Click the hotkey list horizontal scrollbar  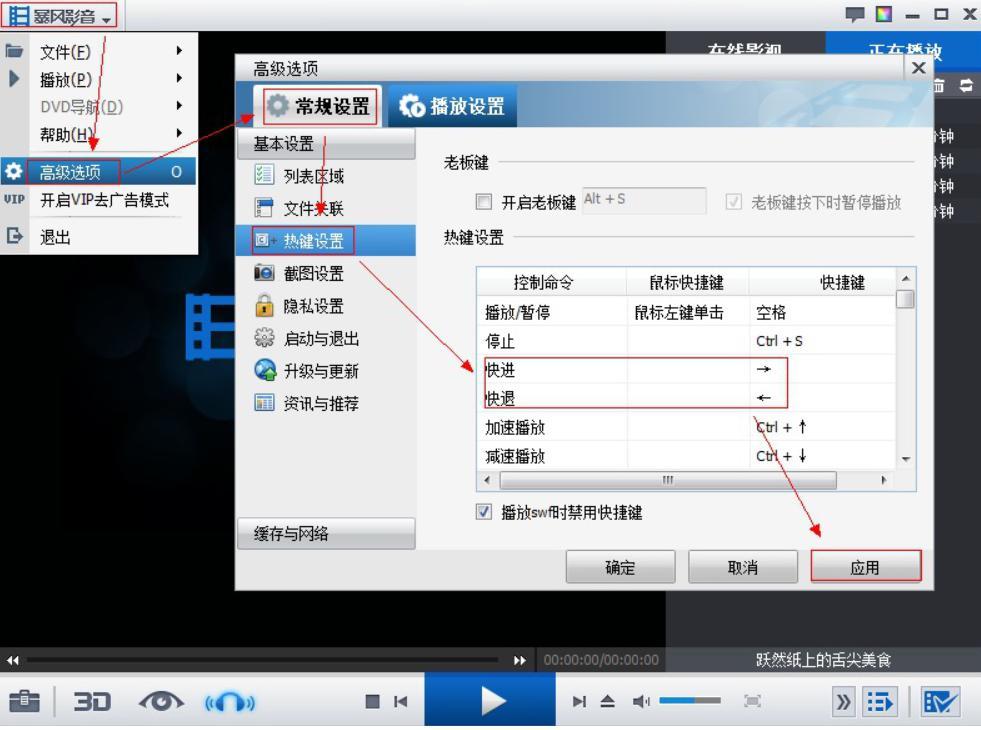tap(668, 480)
